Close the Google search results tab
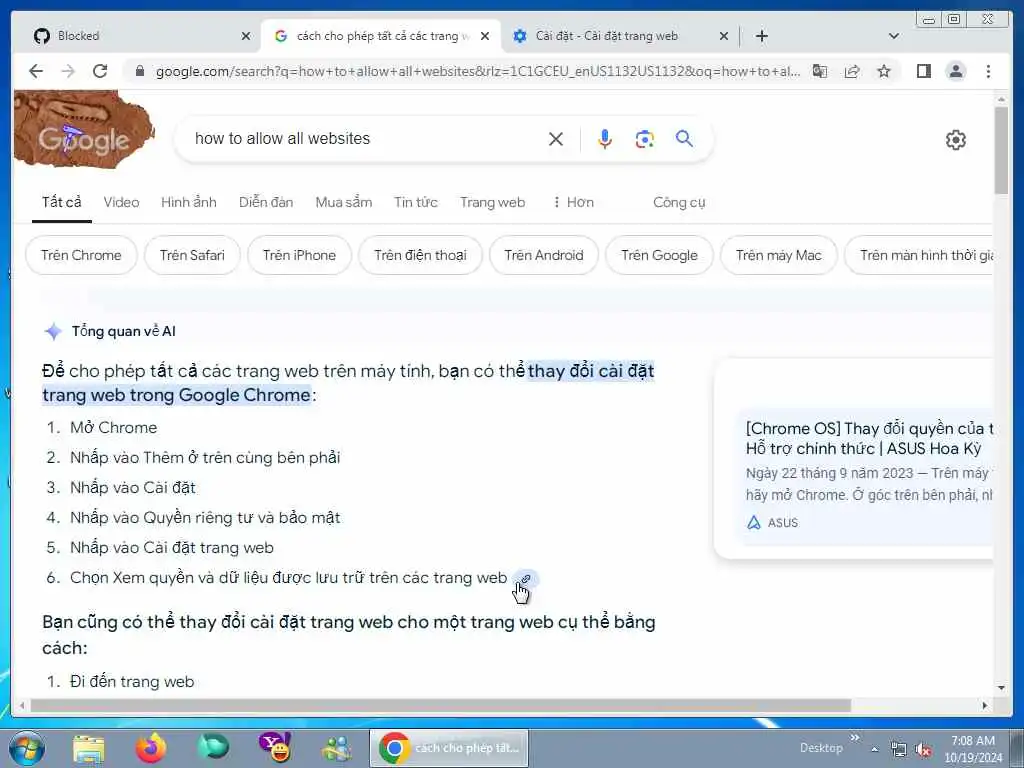The height and width of the screenshot is (768, 1024). click(x=485, y=36)
